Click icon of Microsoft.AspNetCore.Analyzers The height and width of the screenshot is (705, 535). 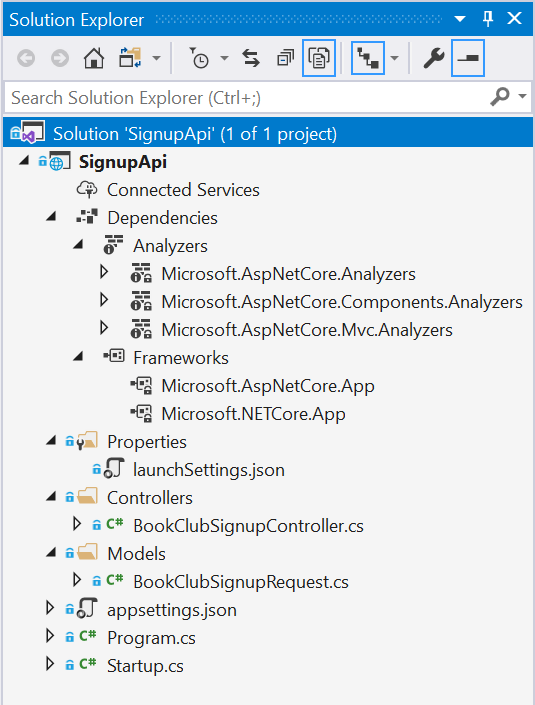[141, 273]
